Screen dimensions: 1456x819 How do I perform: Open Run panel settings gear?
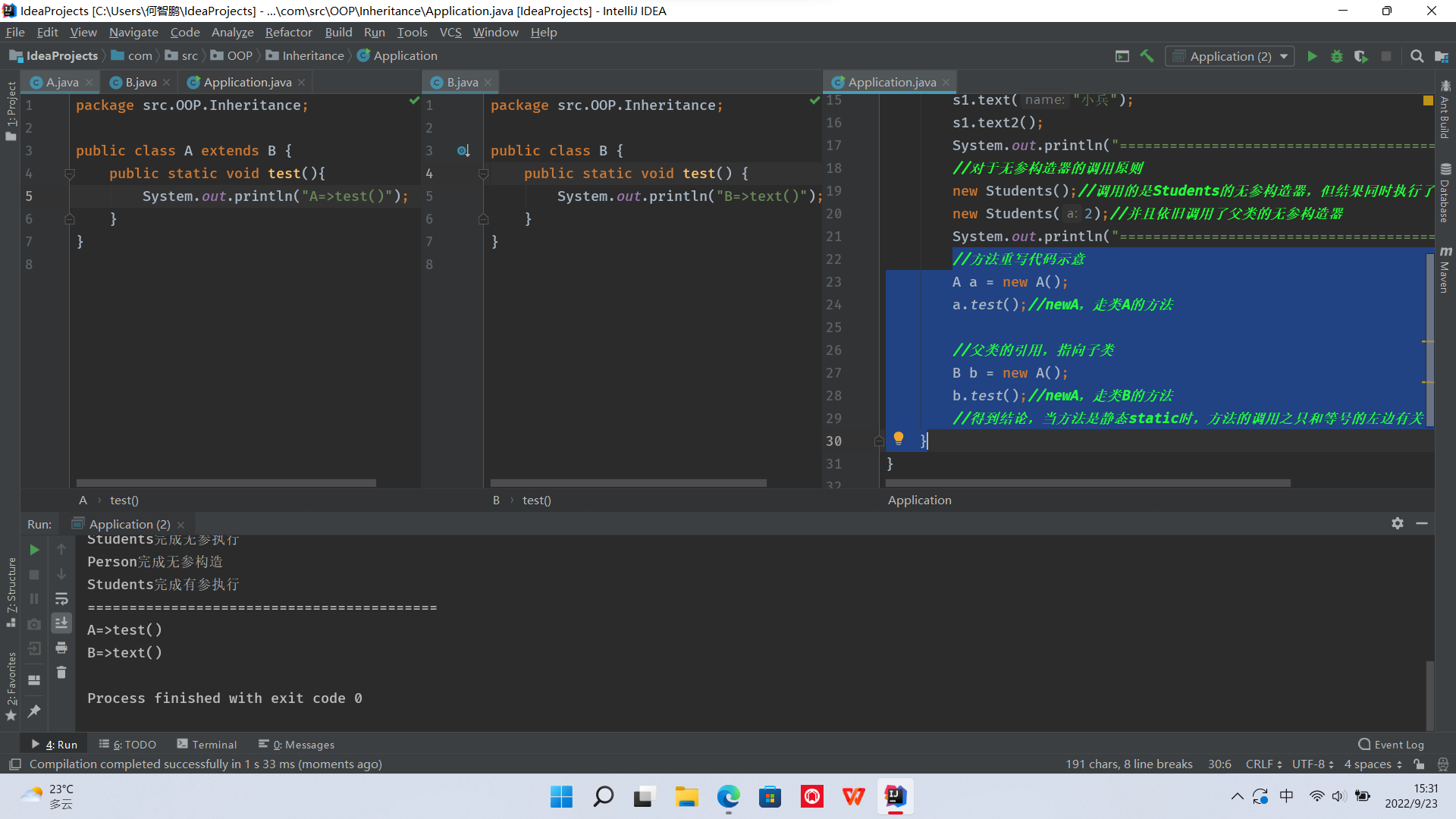[1398, 523]
